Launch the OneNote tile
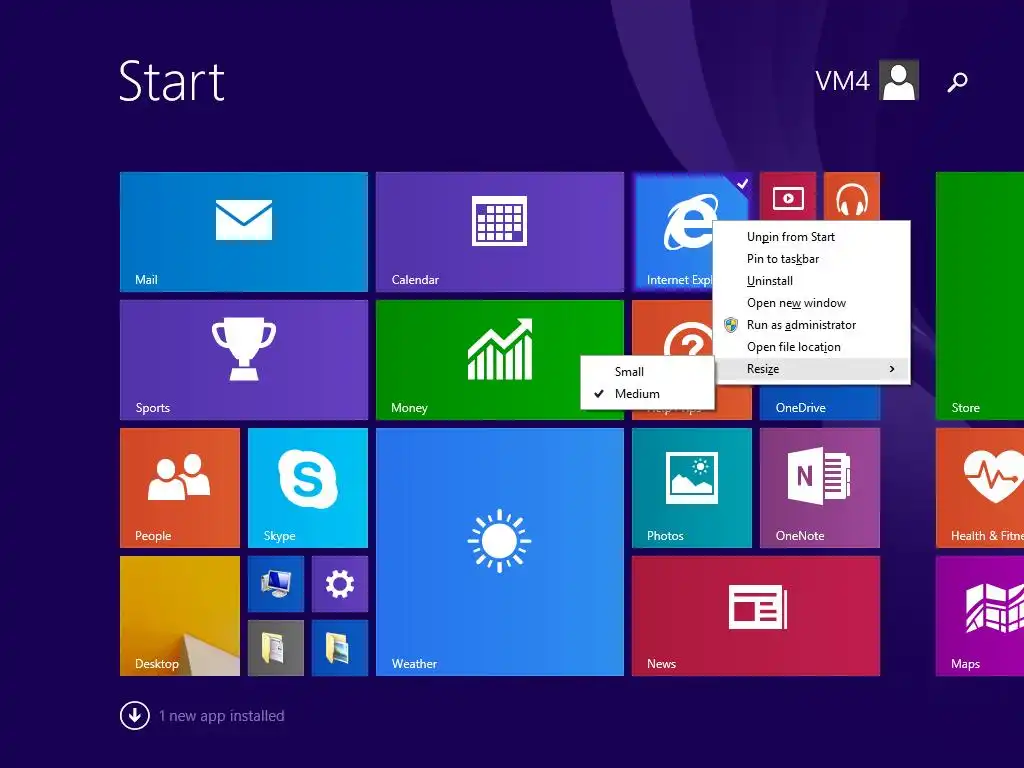The image size is (1024, 768). click(x=820, y=488)
